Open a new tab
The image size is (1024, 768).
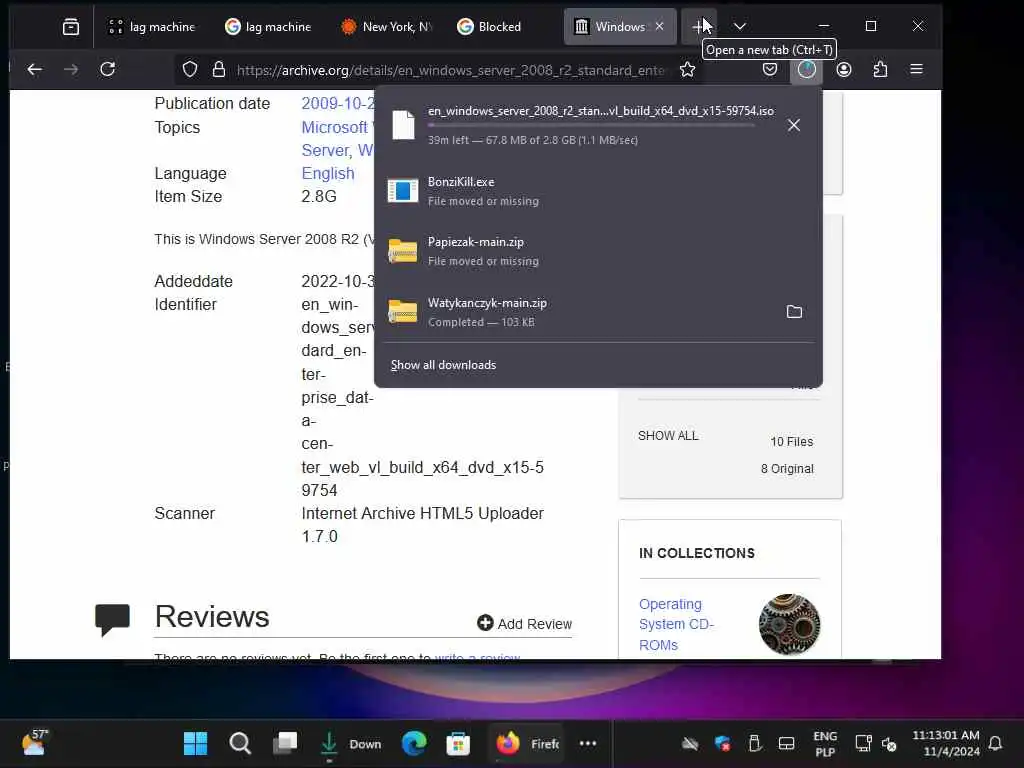tap(698, 27)
